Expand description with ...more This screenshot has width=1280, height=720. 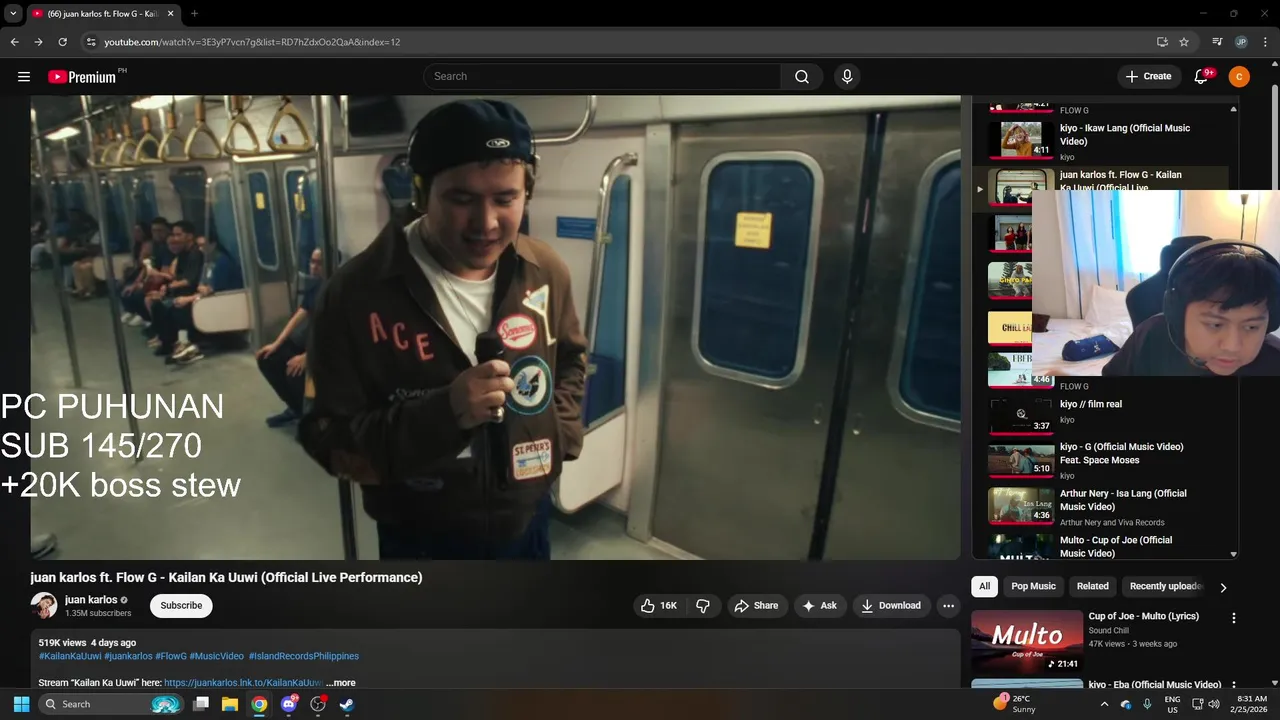pyautogui.click(x=340, y=683)
